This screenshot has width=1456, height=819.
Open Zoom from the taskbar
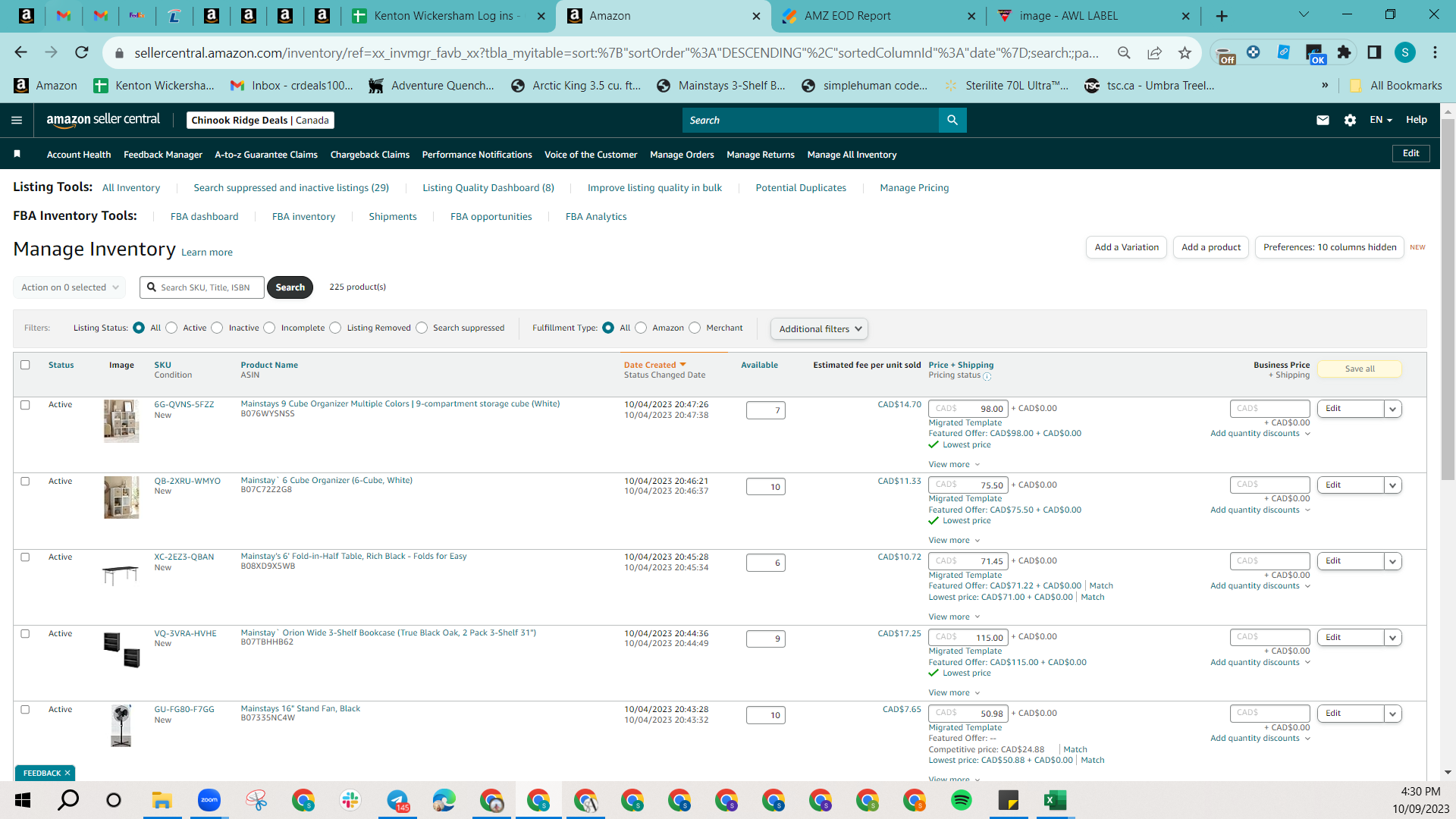(209, 800)
